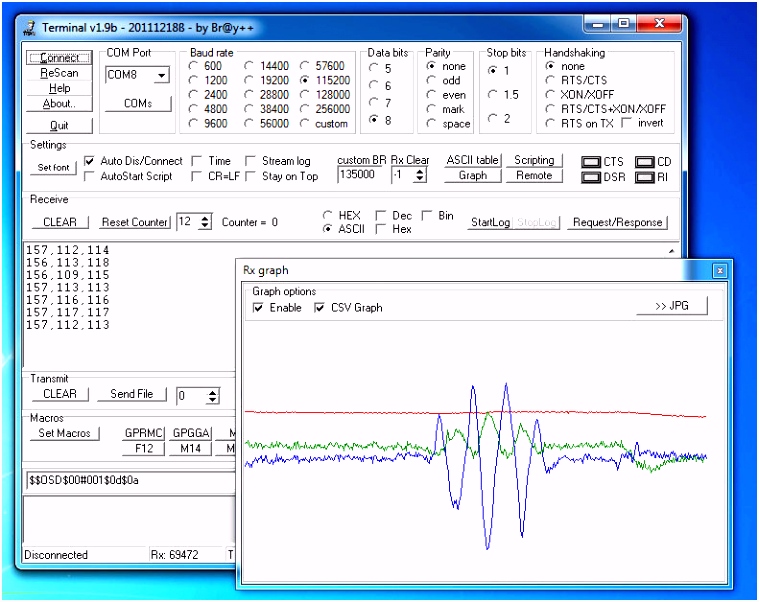Click the M14 macro button
This screenshot has width=759, height=602.
point(191,449)
